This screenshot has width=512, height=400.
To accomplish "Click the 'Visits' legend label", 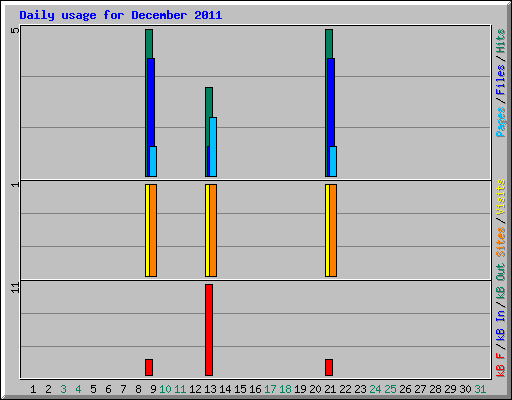I will coord(501,198).
